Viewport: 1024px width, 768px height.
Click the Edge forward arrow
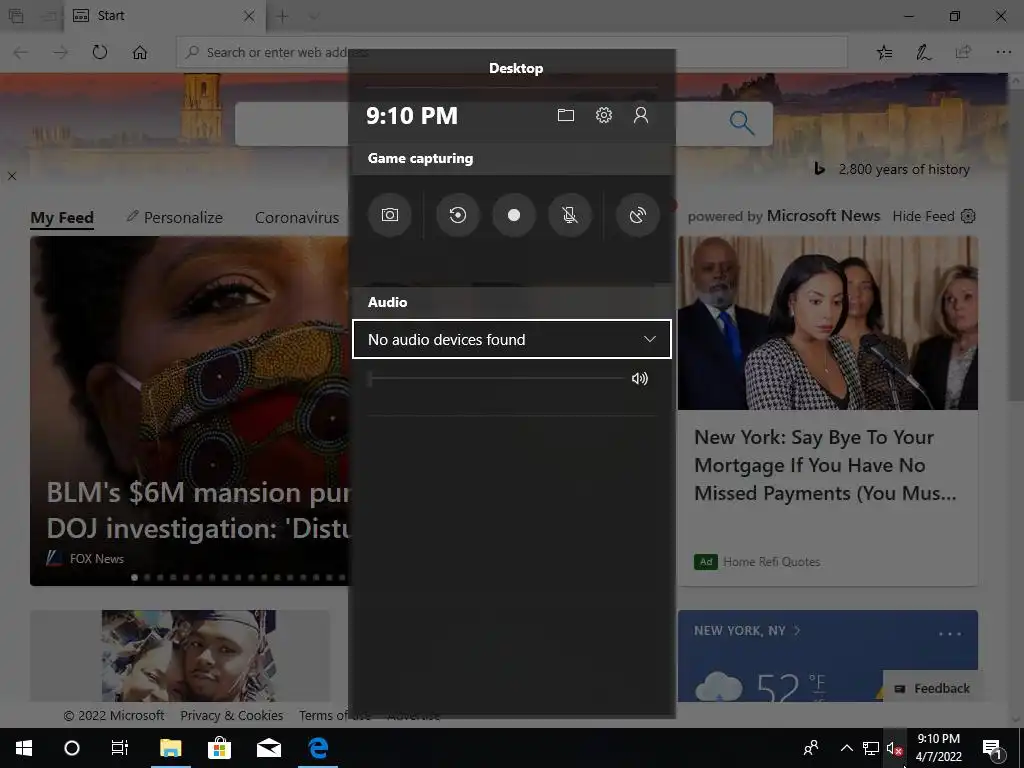click(61, 52)
